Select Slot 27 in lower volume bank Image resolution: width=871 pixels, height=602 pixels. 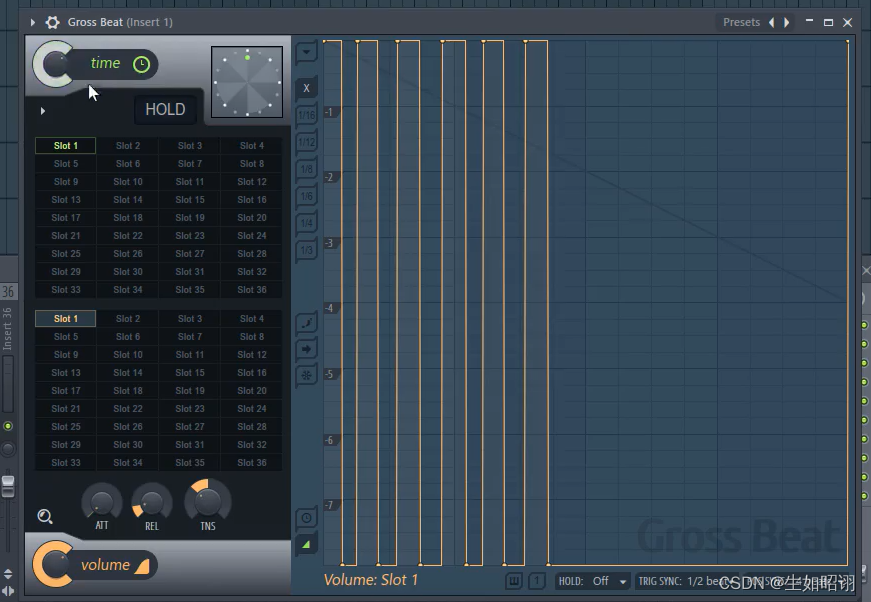[190, 427]
